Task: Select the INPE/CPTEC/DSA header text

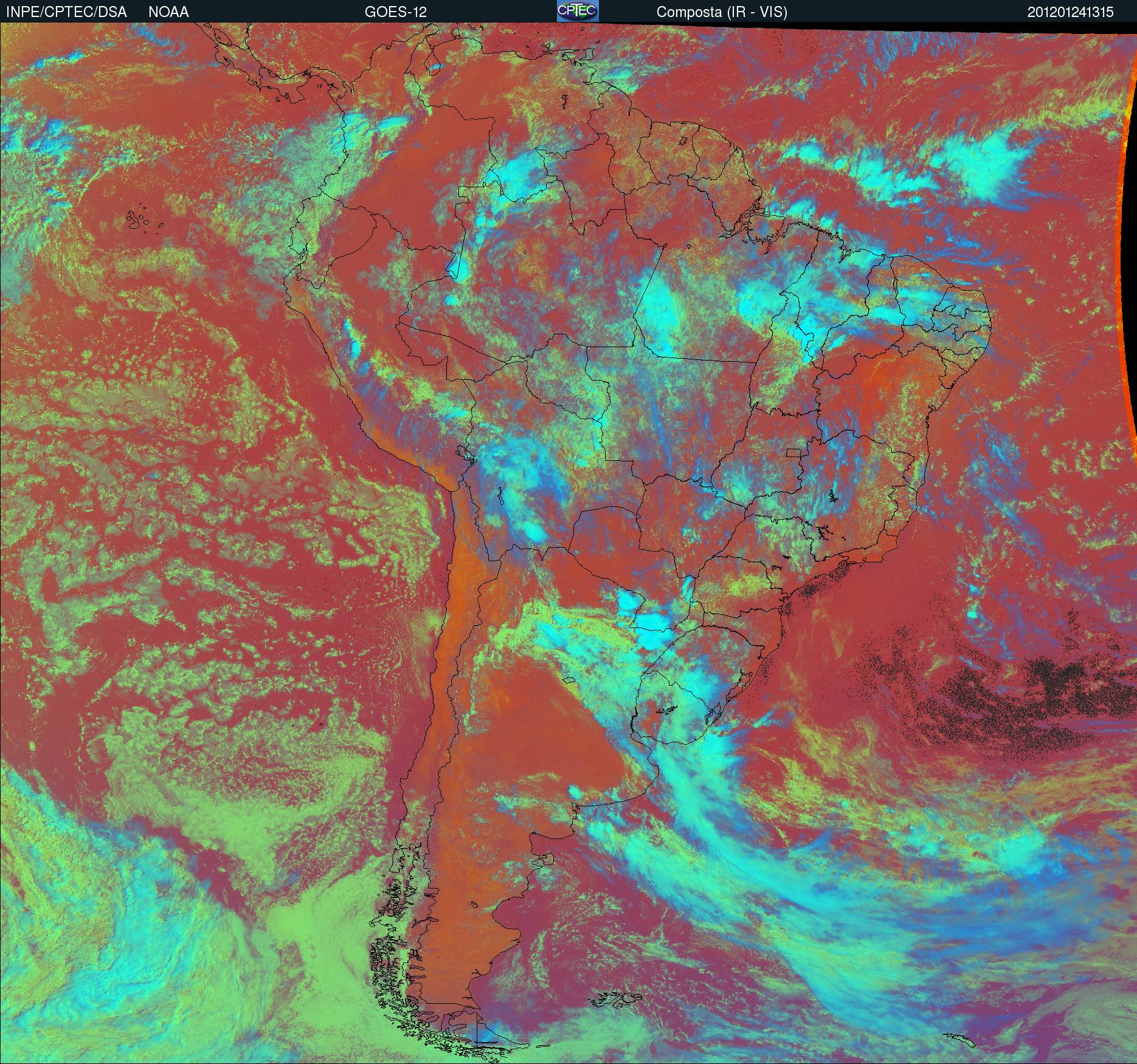Action: click(x=66, y=12)
